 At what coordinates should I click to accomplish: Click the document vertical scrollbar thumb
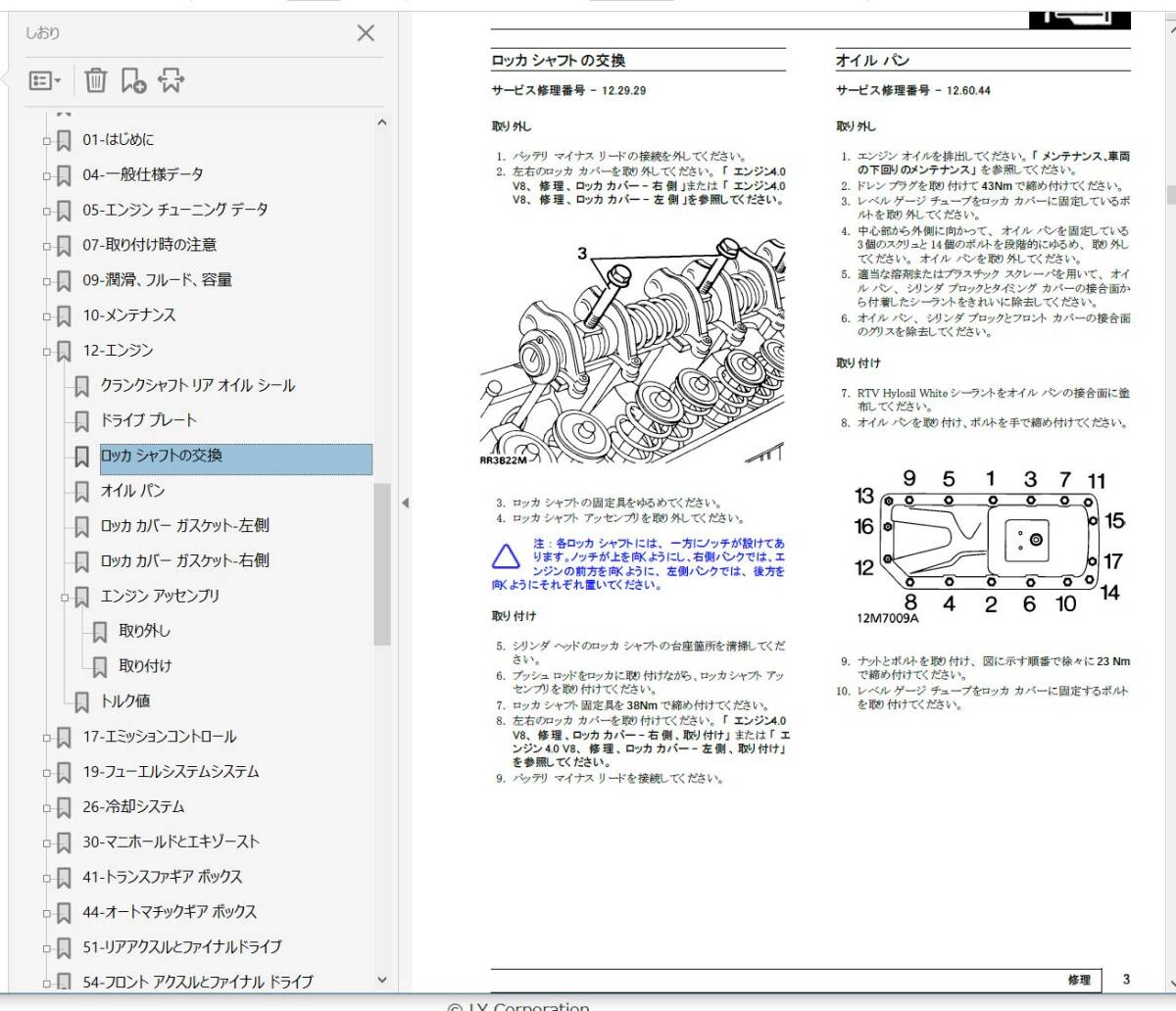pos(1171,194)
